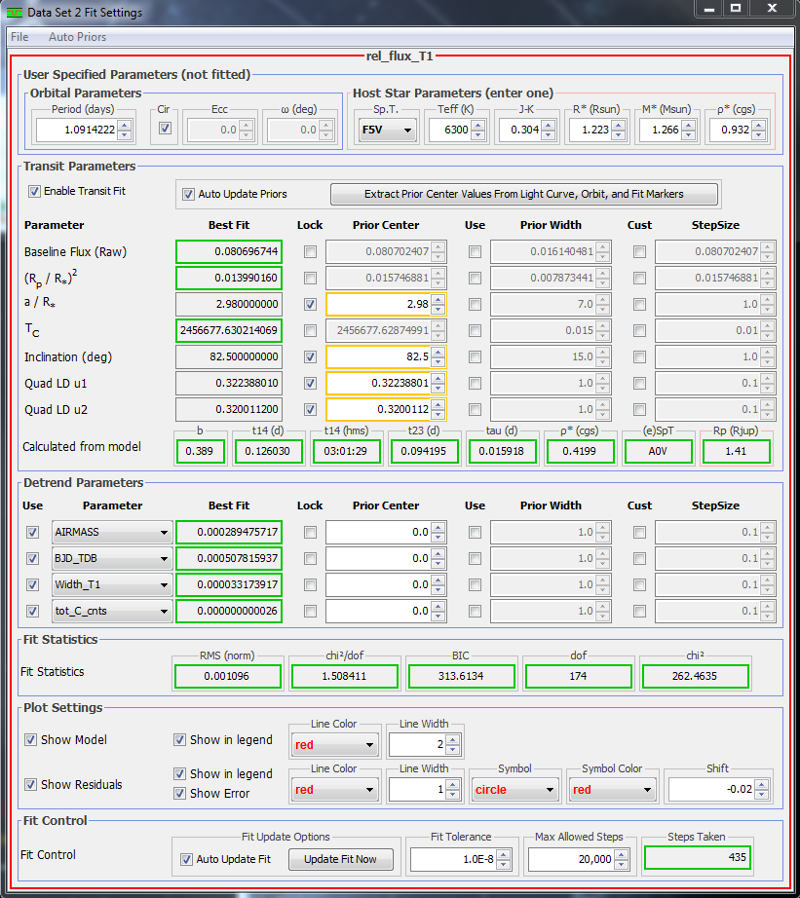Open the File menu
This screenshot has height=898, width=800.
(x=20, y=37)
